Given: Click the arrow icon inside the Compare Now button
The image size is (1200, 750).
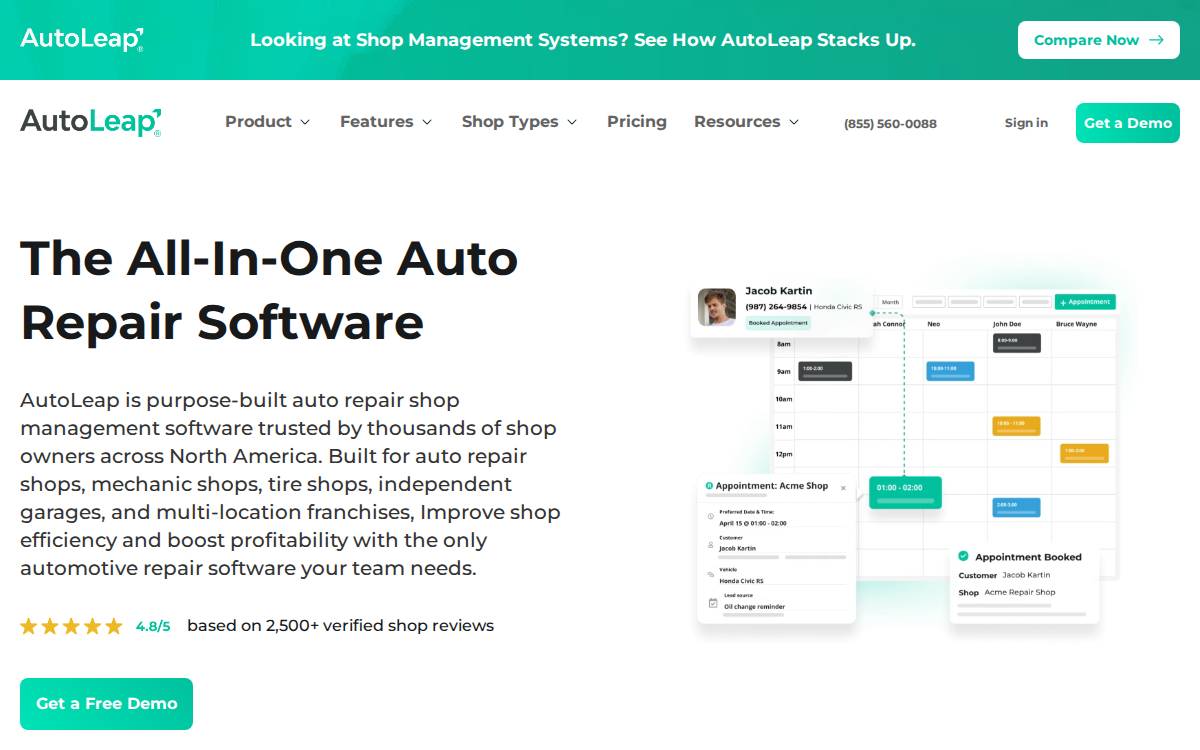Looking at the screenshot, I should click(x=1156, y=40).
